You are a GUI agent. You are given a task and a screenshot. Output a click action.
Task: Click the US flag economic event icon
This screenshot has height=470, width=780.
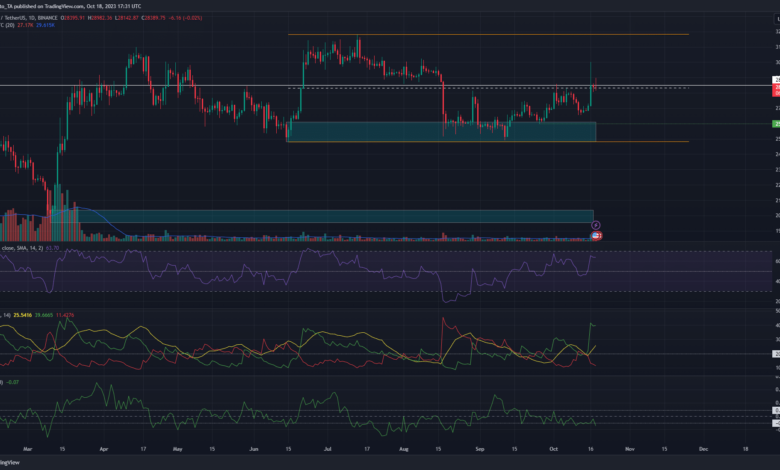596,235
